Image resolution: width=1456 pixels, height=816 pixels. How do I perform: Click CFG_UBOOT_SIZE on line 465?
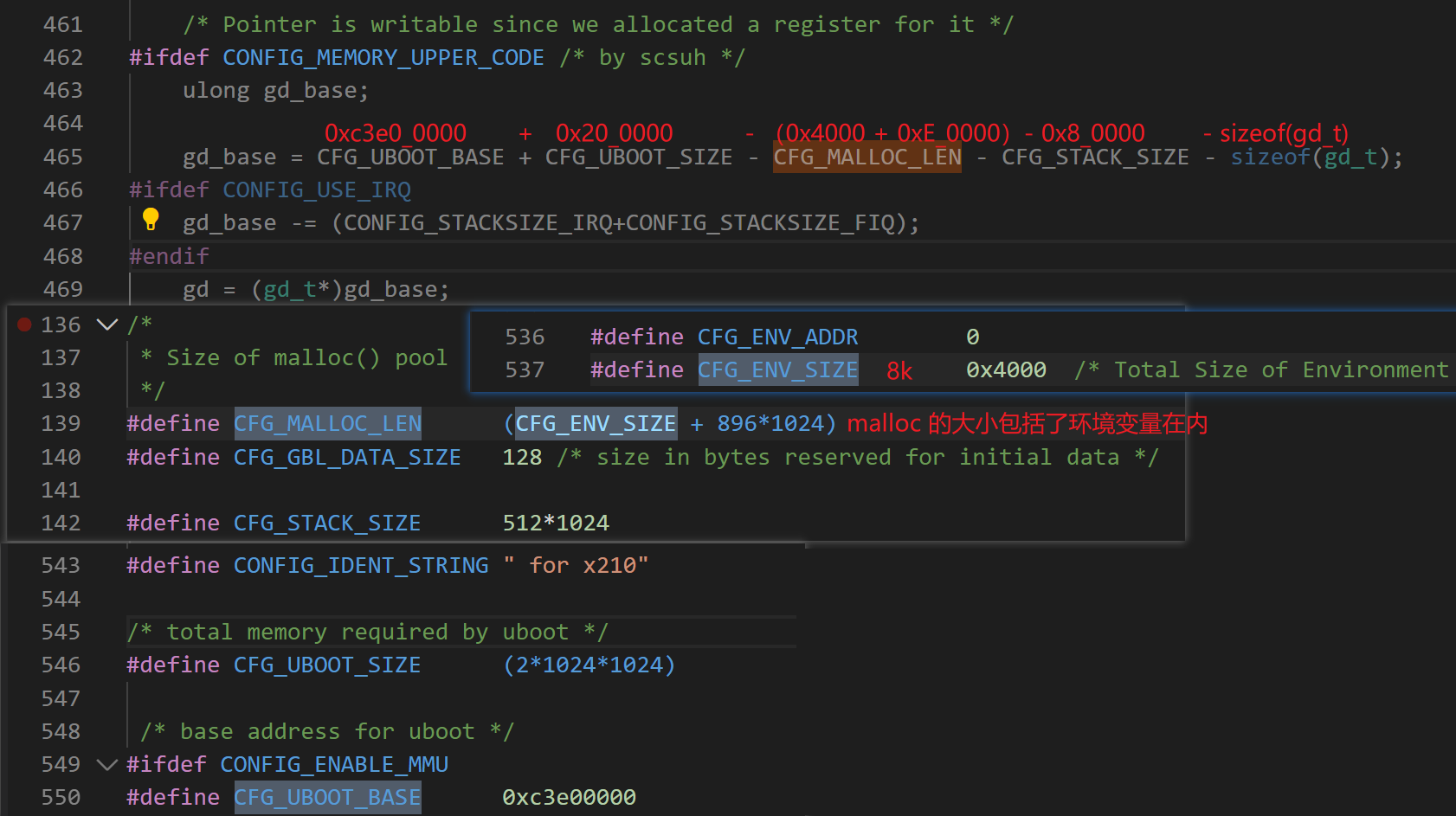point(639,157)
